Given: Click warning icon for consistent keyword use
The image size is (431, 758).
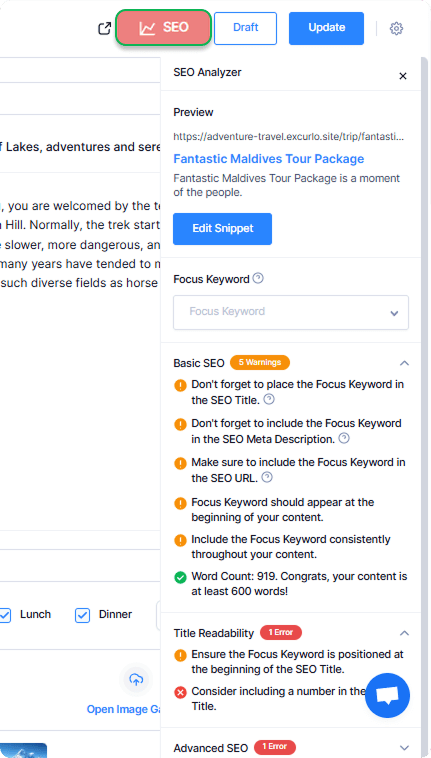Looking at the screenshot, I should tap(180, 539).
